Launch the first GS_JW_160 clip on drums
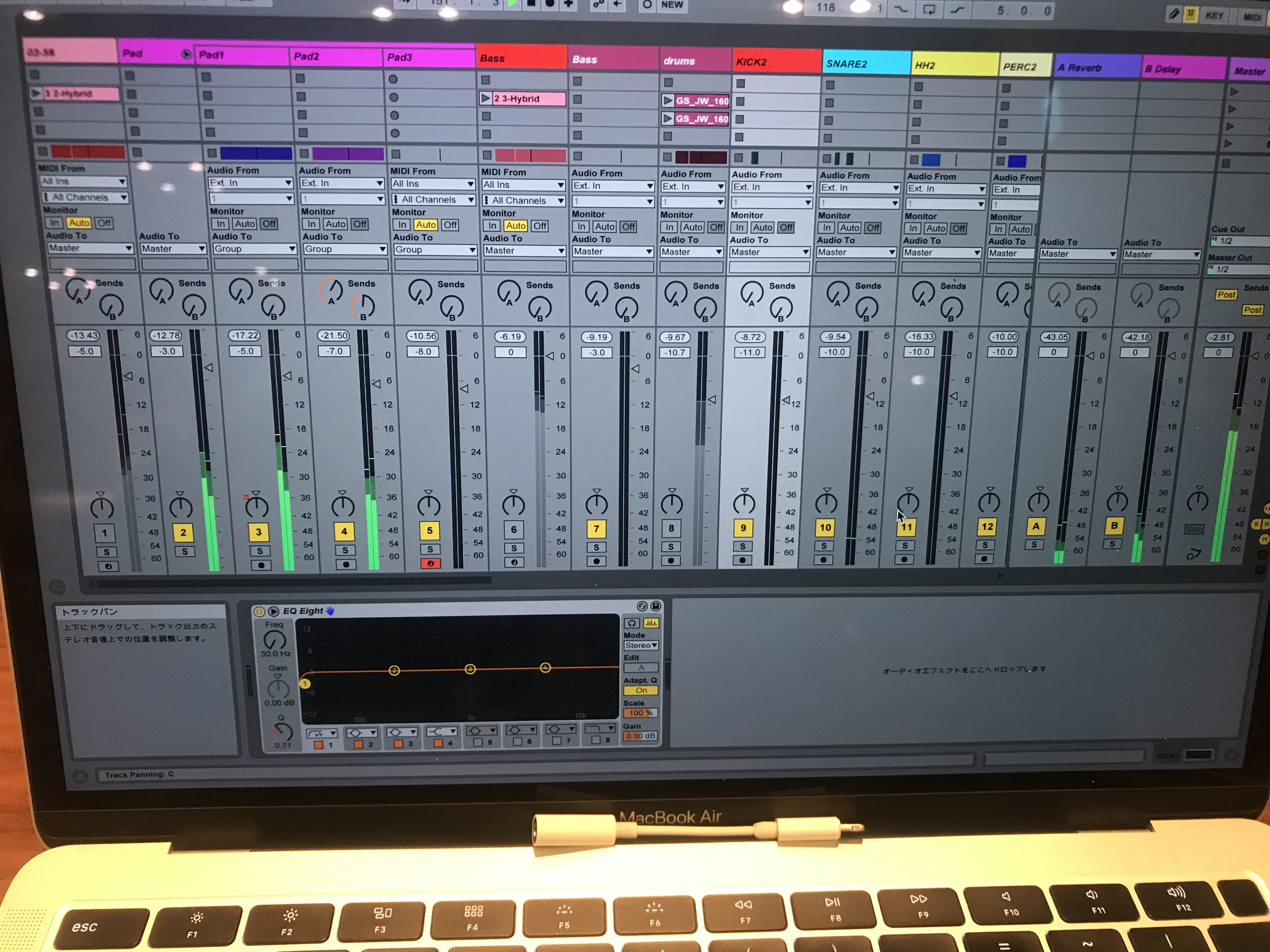Viewport: 1270px width, 952px height. point(667,100)
